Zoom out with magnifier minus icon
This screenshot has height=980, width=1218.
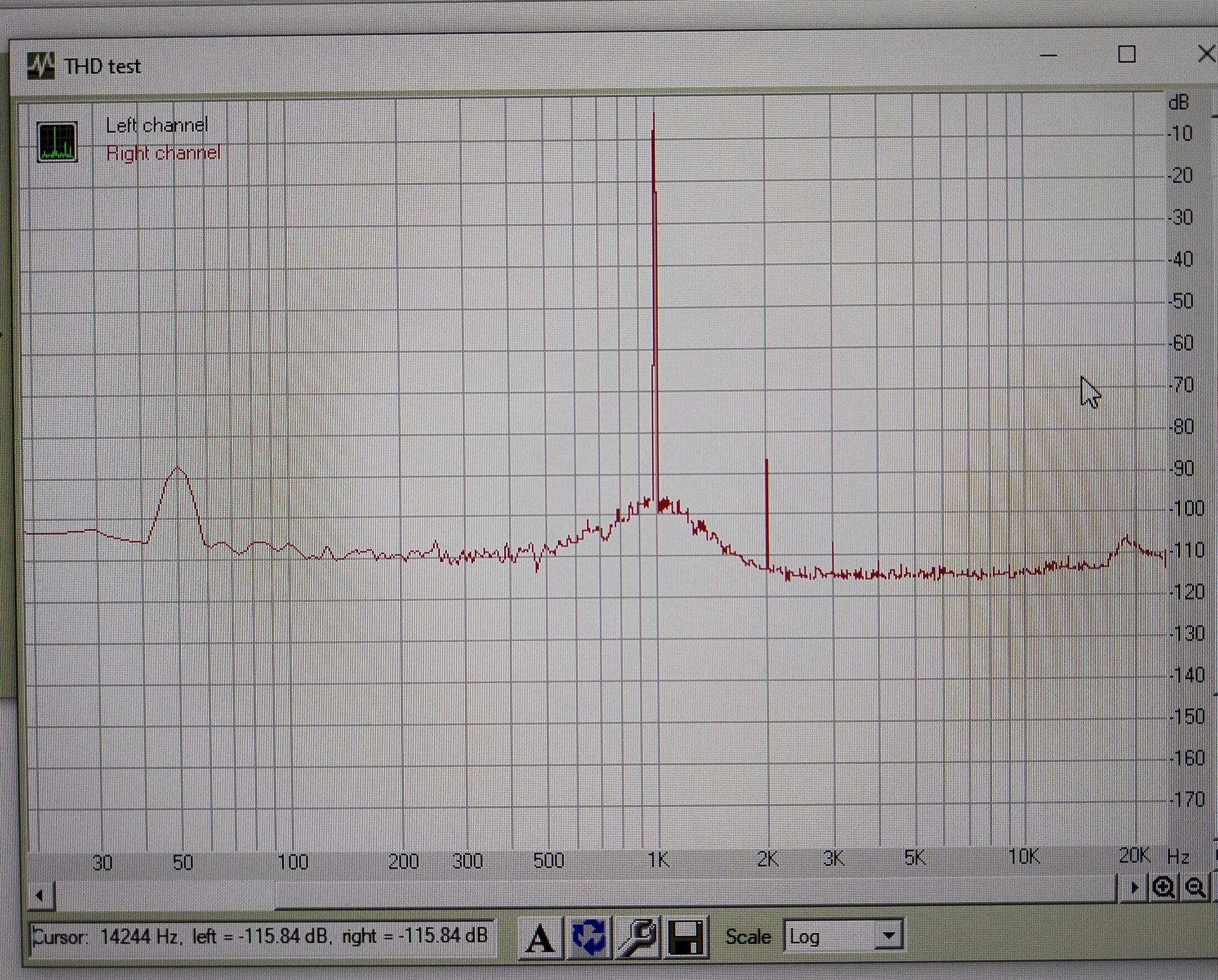pos(1195,887)
